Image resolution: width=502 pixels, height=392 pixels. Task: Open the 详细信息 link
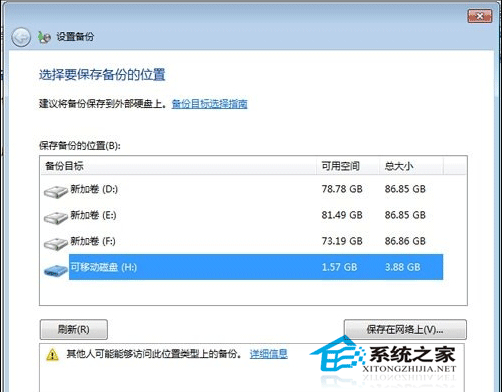[269, 354]
